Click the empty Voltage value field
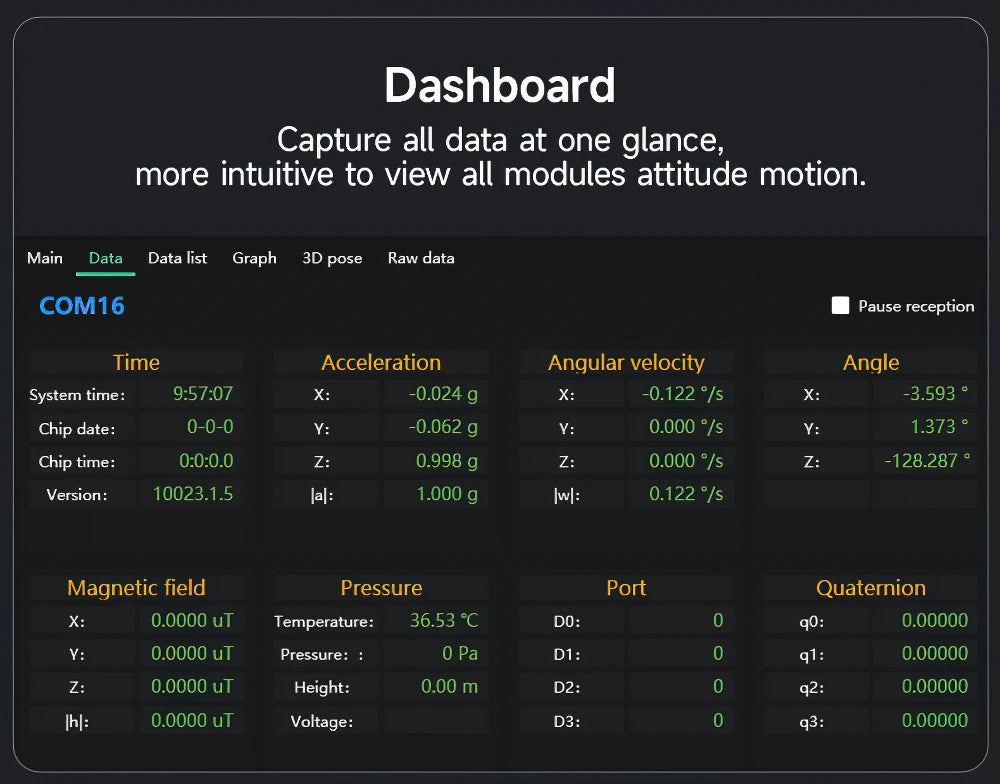1000x784 pixels. tap(436, 721)
